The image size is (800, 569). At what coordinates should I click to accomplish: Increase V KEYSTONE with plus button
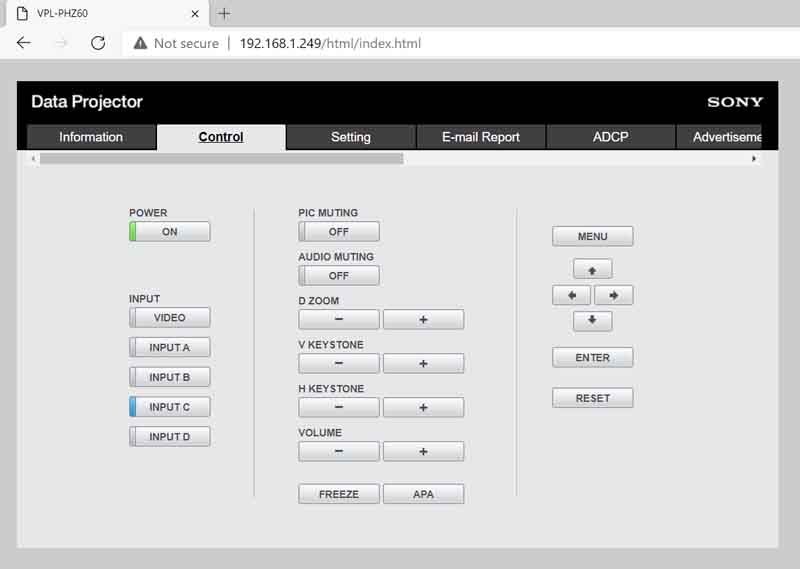(423, 363)
